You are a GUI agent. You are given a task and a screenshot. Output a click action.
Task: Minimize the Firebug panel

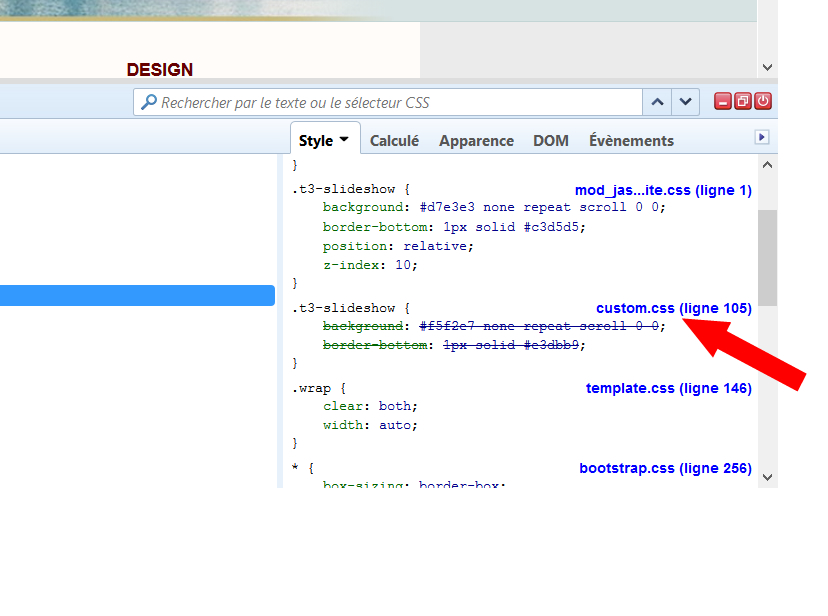tap(722, 102)
